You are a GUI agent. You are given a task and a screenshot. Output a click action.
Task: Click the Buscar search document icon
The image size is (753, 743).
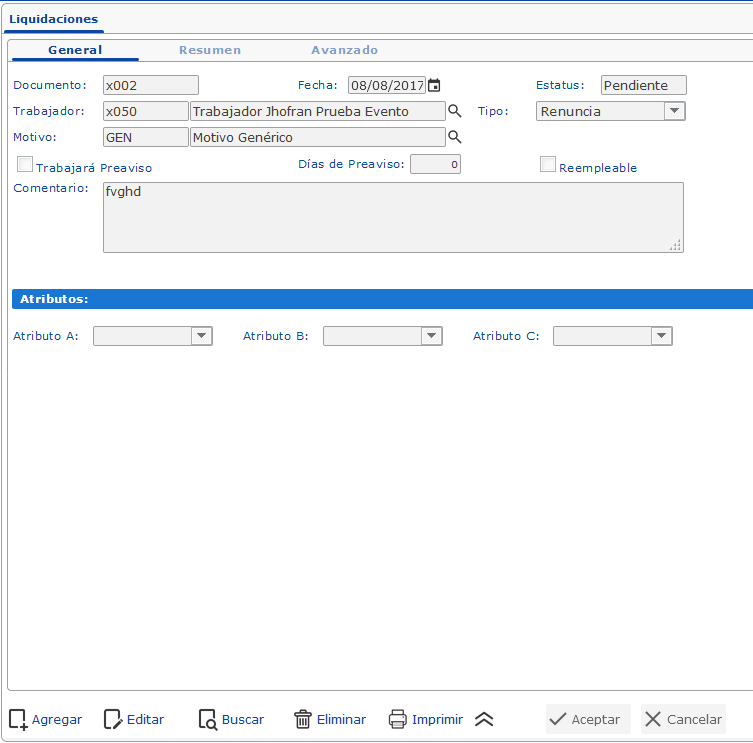(208, 719)
